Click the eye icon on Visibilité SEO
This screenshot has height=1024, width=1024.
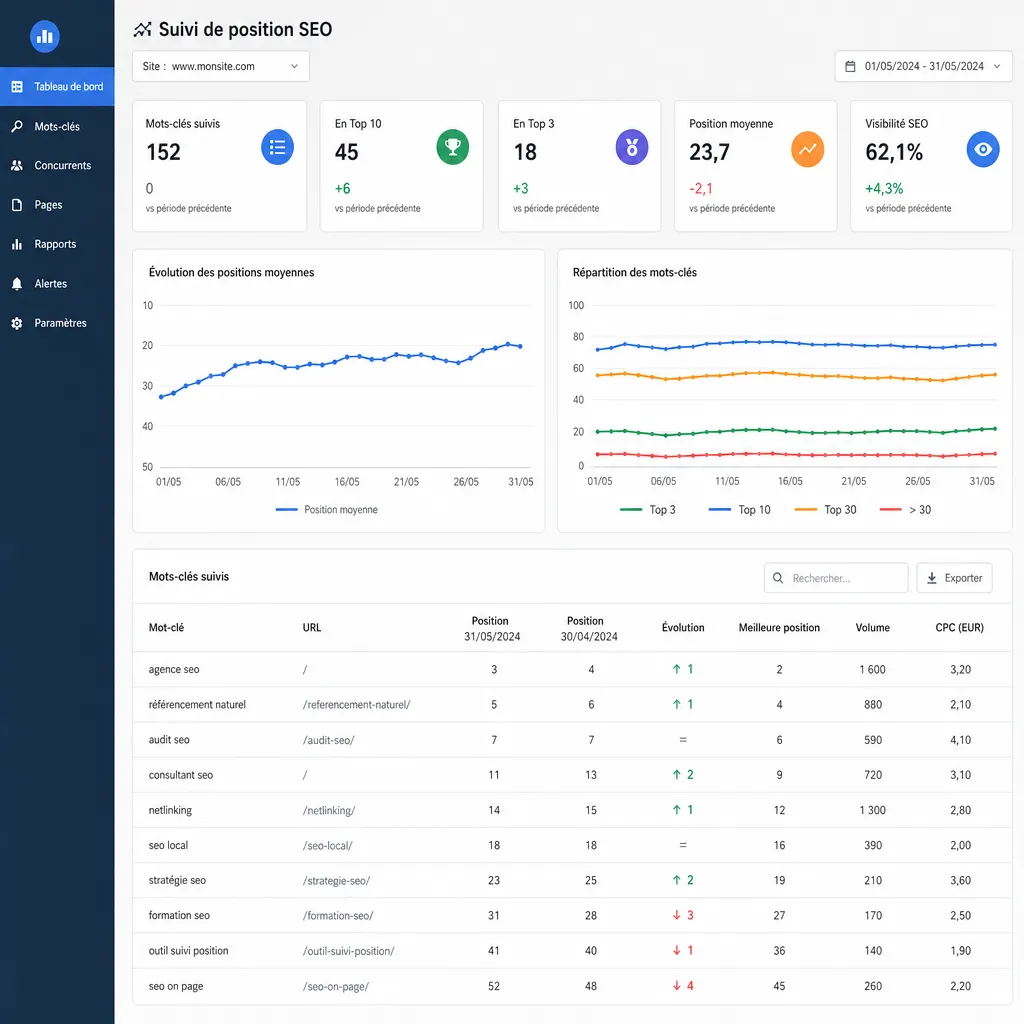pos(983,149)
